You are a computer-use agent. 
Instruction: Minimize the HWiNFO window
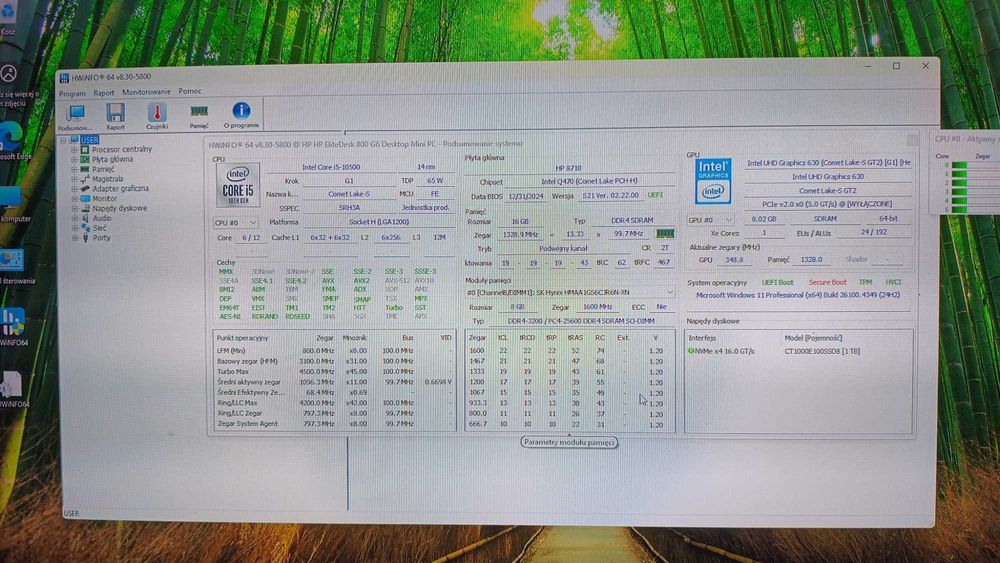[867, 66]
